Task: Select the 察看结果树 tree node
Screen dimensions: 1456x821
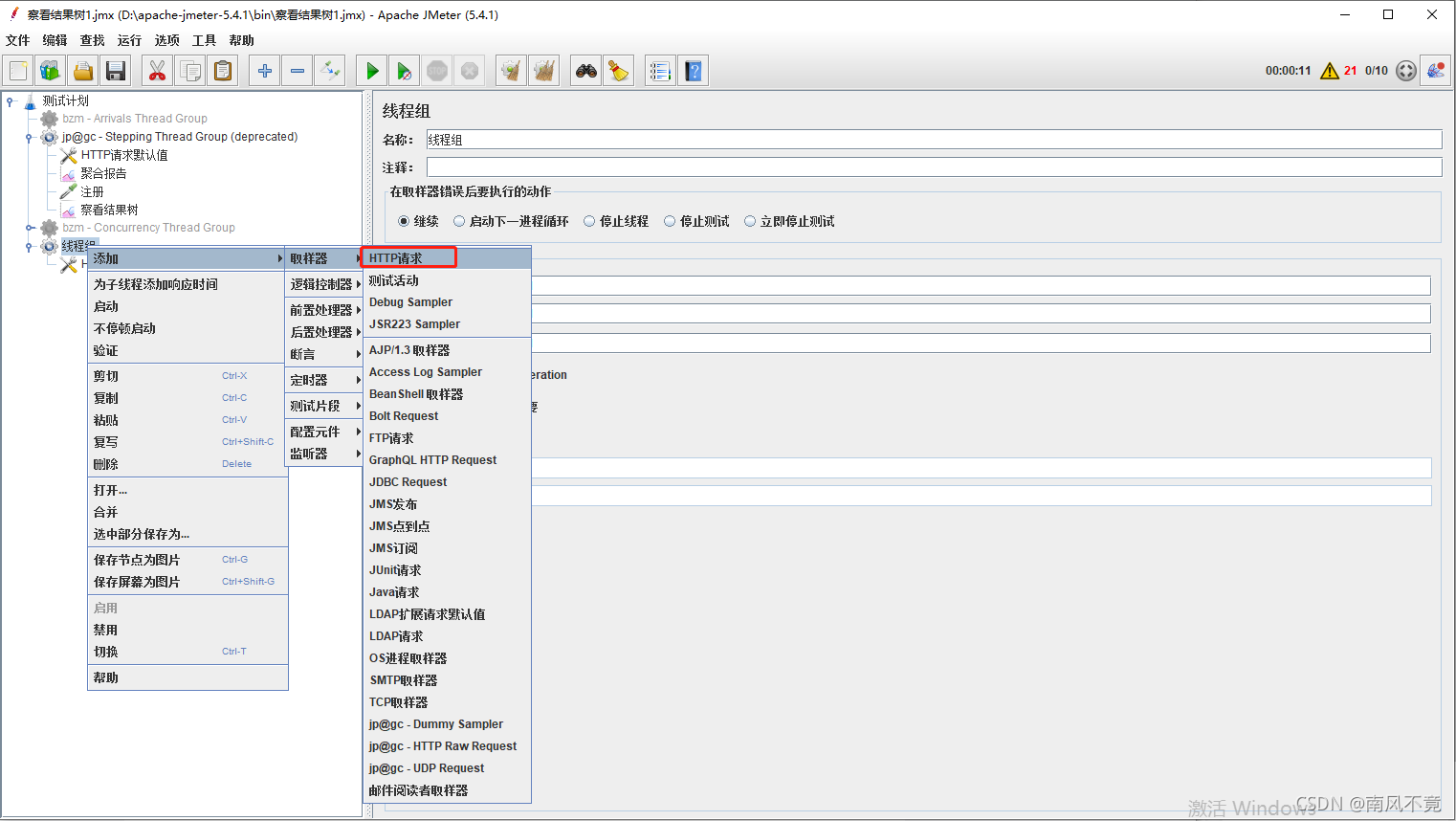Action: 109,210
